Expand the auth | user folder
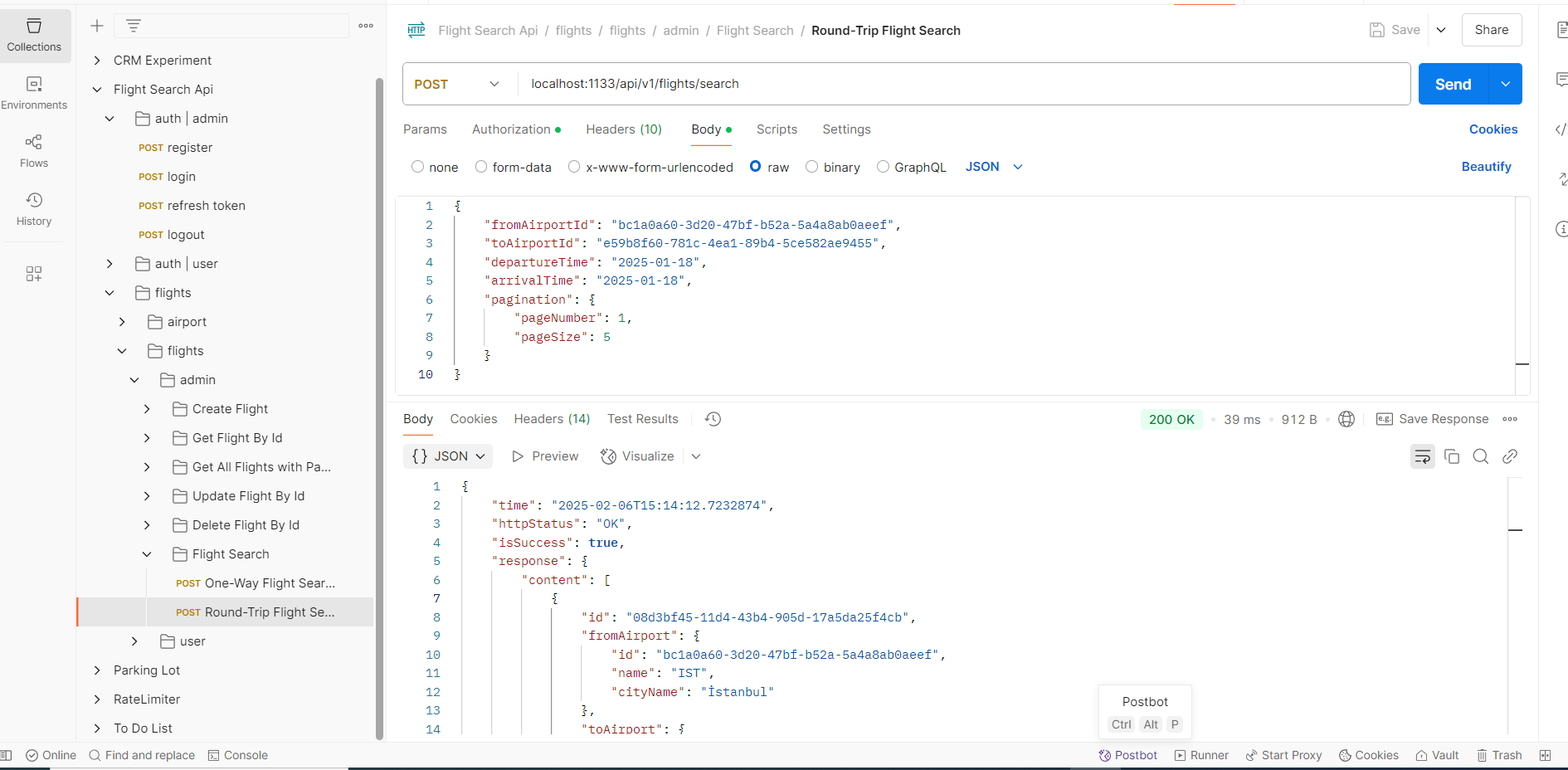1568x770 pixels. point(110,264)
